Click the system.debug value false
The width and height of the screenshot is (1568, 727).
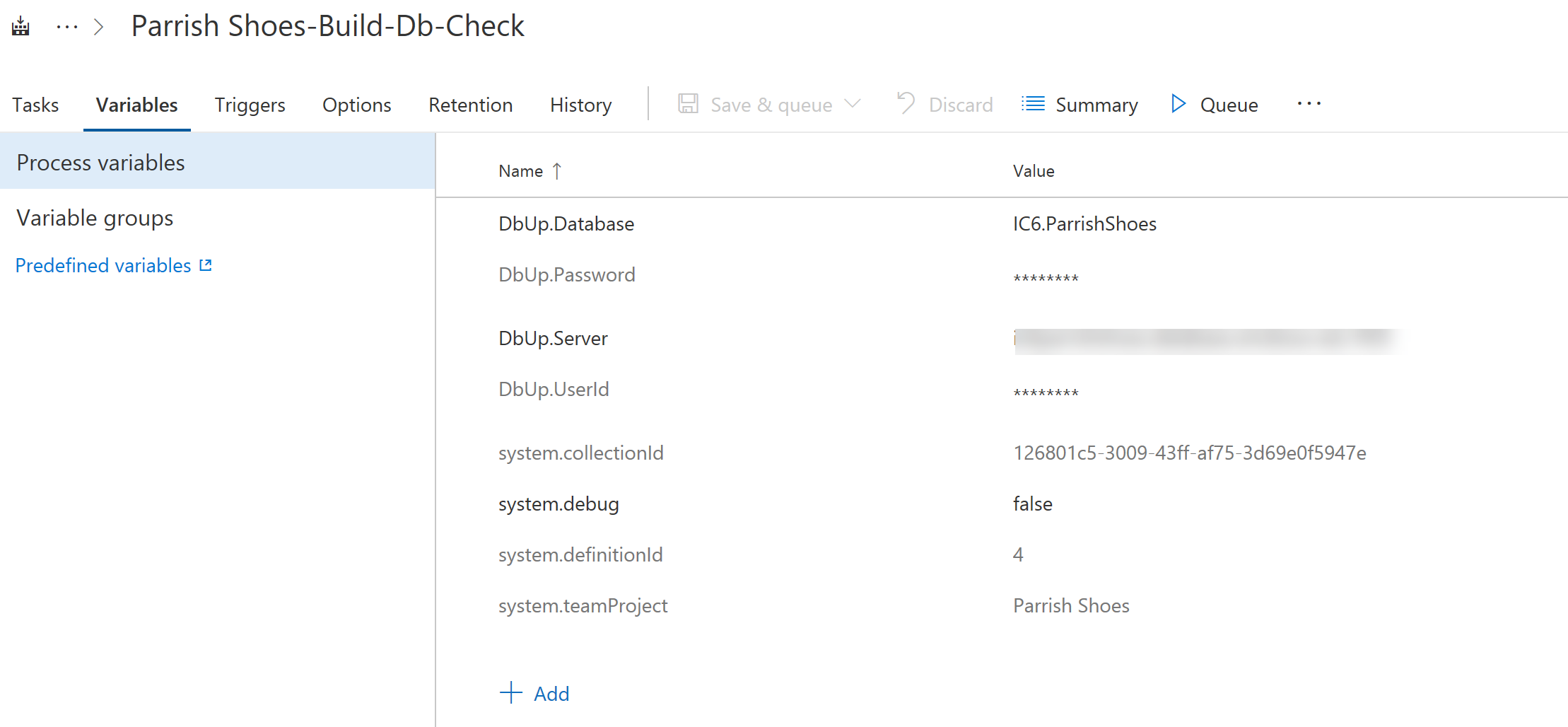[x=1032, y=504]
